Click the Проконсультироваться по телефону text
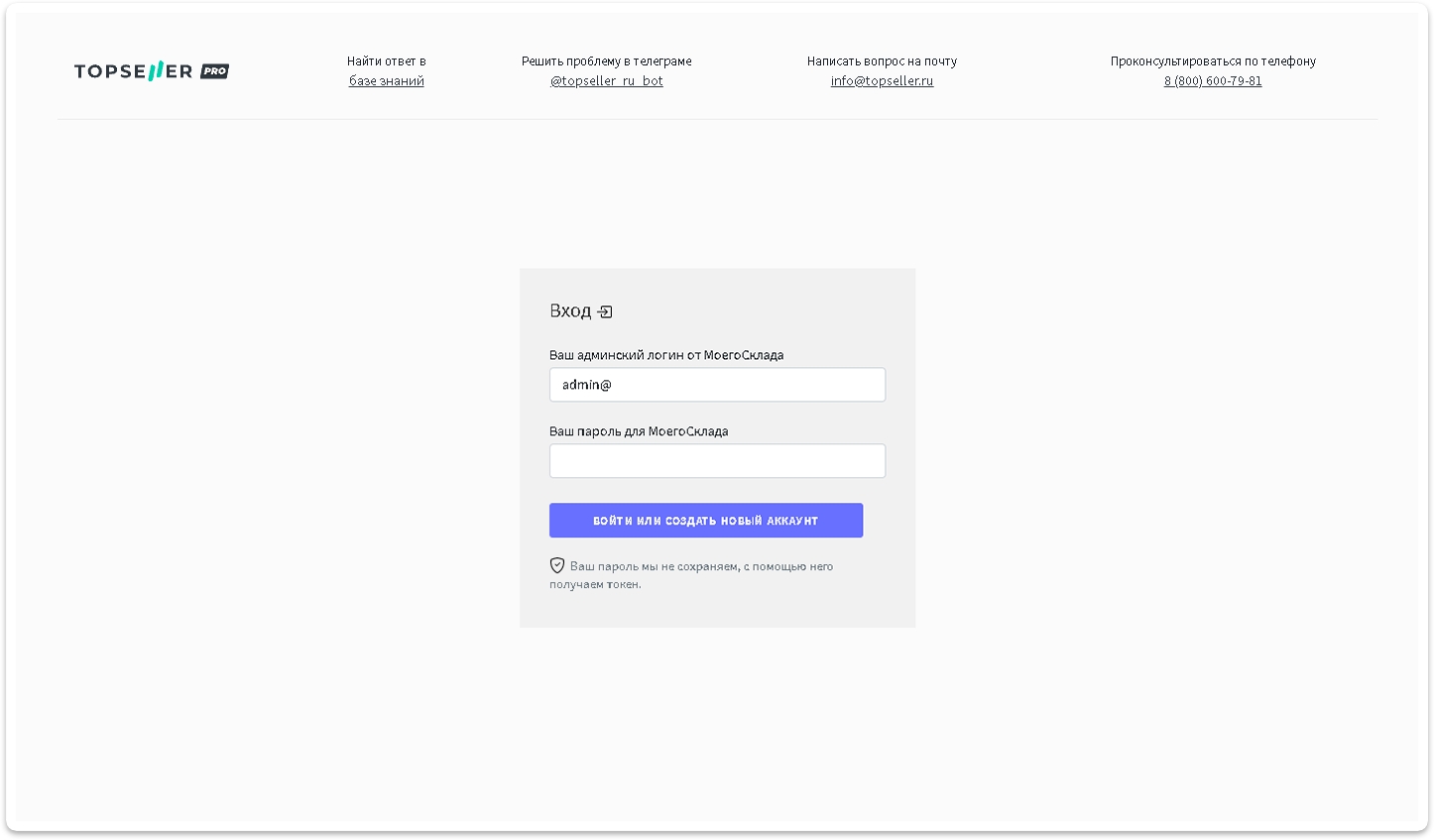 (x=1213, y=61)
